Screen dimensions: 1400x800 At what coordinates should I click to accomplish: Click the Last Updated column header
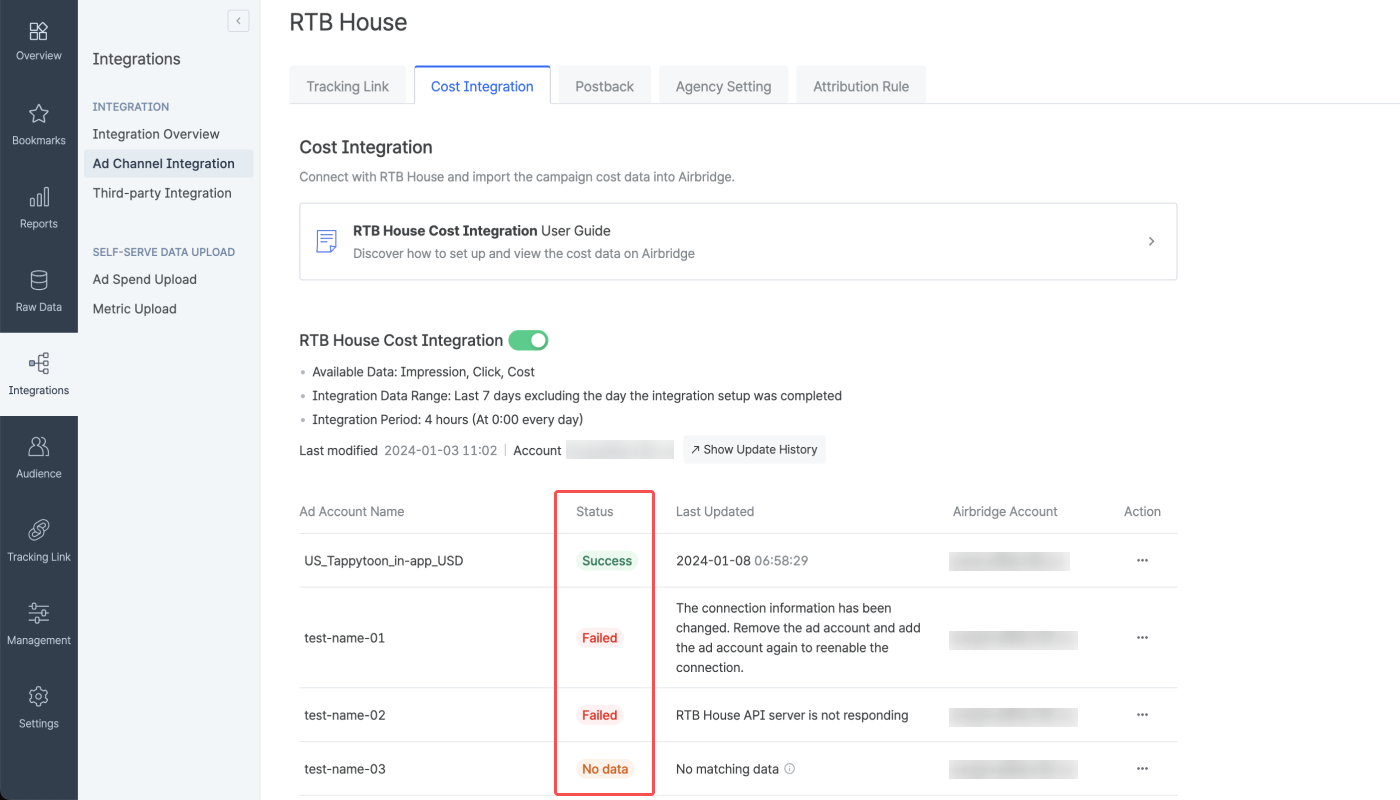pyautogui.click(x=715, y=511)
